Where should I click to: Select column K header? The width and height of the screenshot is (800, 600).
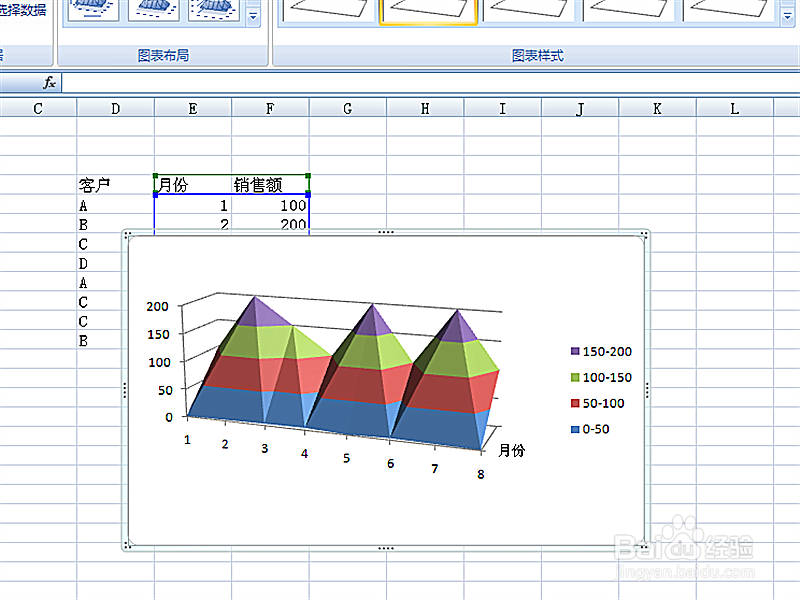(x=657, y=109)
